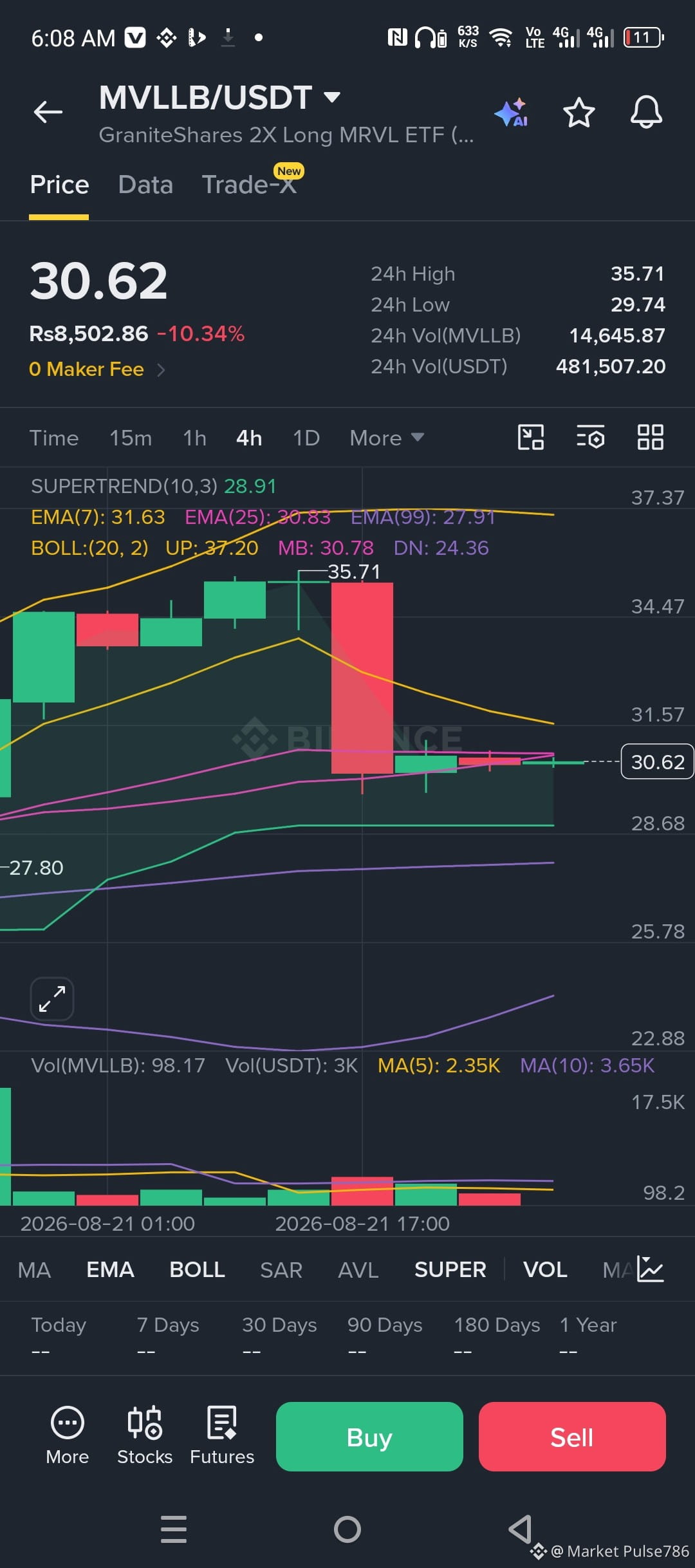
Task: Select the 1D interval
Action: coord(306,438)
